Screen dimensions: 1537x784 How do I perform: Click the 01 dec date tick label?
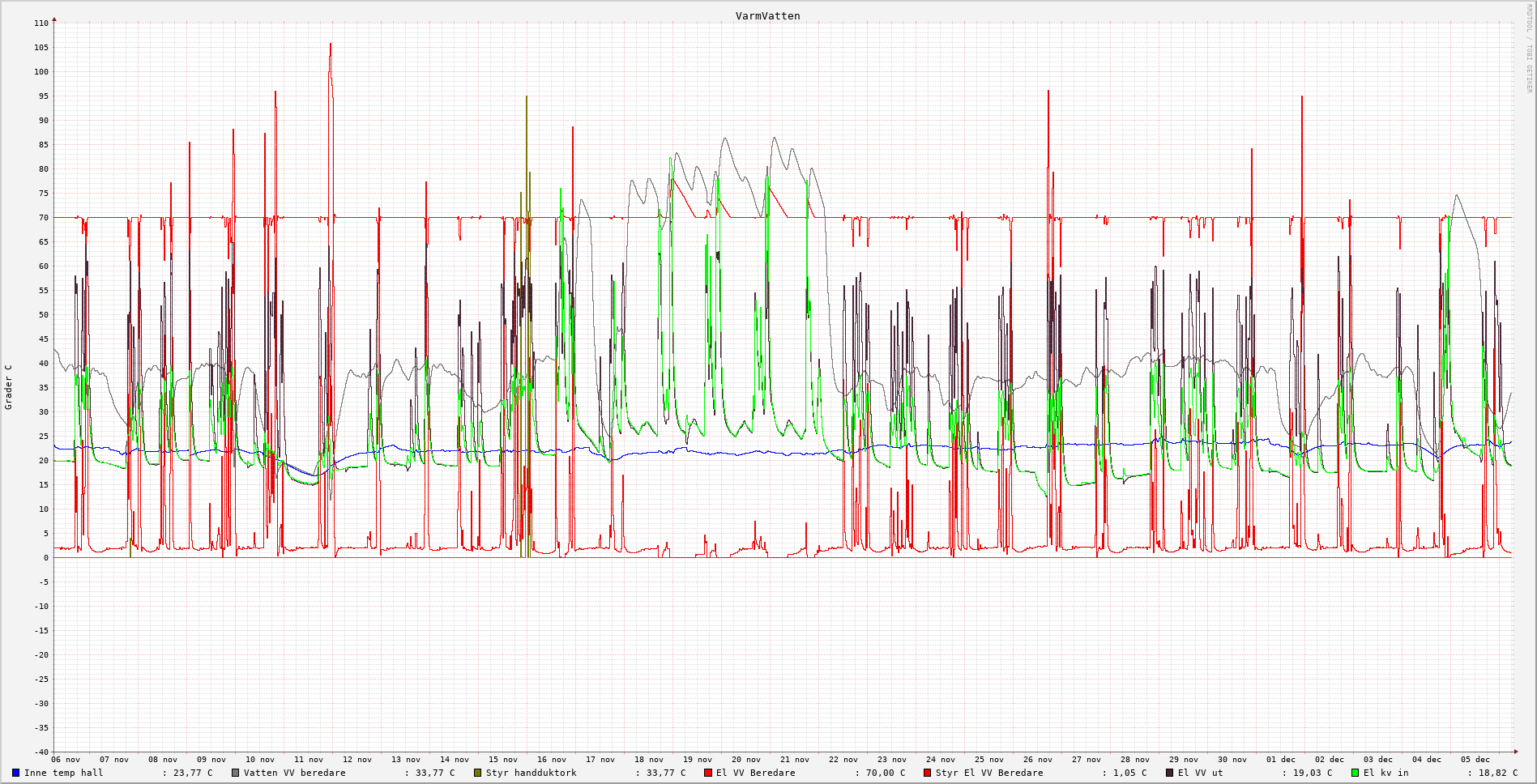click(x=1281, y=760)
